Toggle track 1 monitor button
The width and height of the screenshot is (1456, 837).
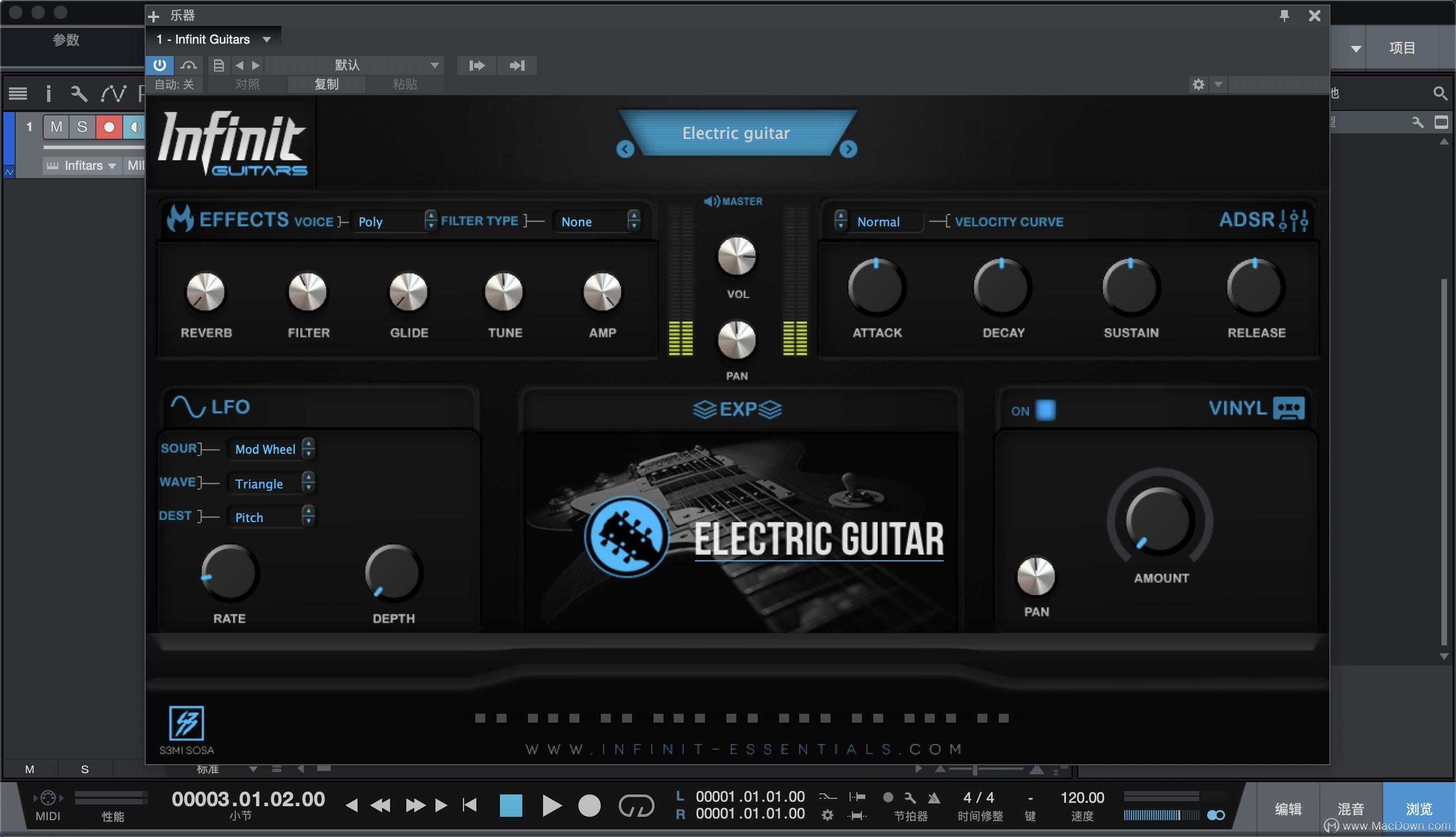(135, 127)
